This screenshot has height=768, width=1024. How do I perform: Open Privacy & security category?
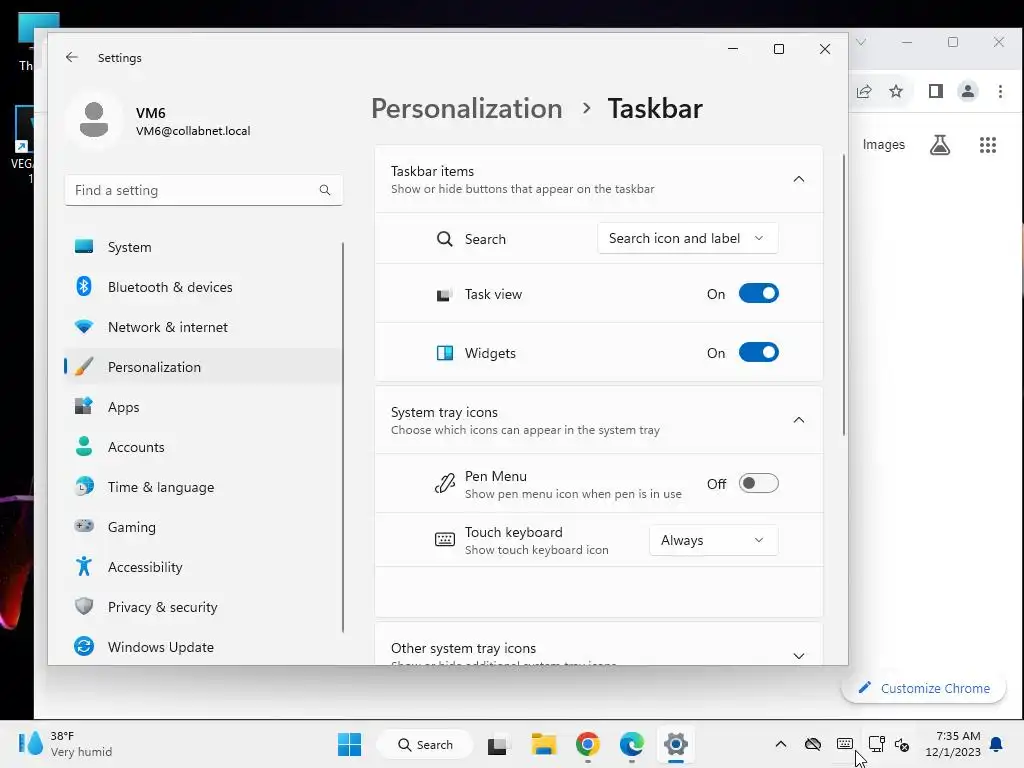(203, 606)
